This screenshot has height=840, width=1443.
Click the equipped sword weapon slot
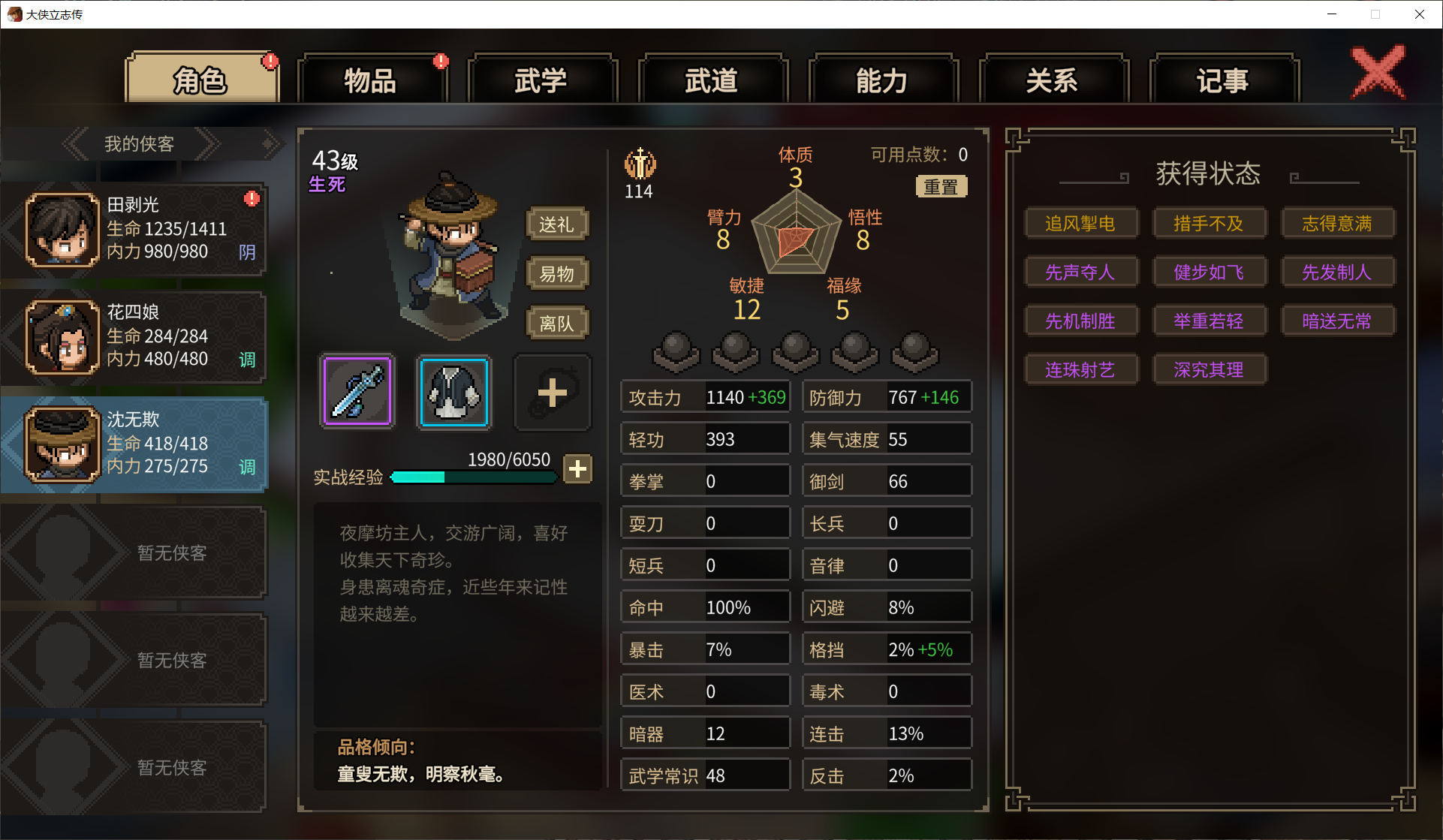point(357,392)
